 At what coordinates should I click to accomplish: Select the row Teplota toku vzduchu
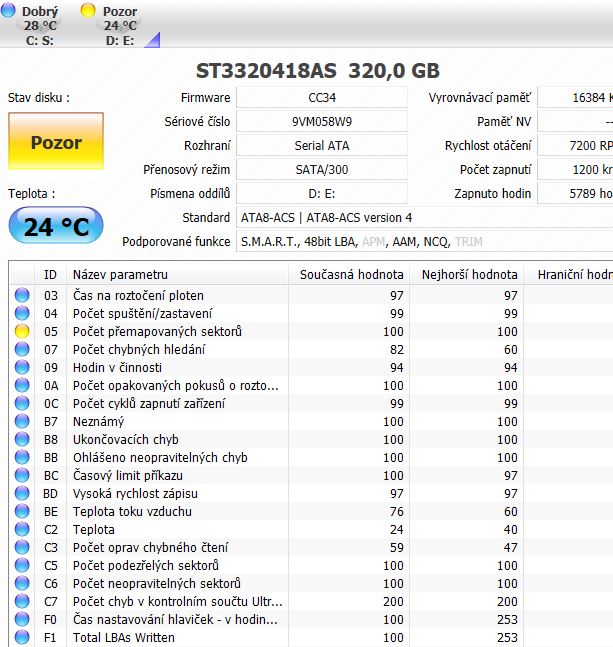coord(311,511)
